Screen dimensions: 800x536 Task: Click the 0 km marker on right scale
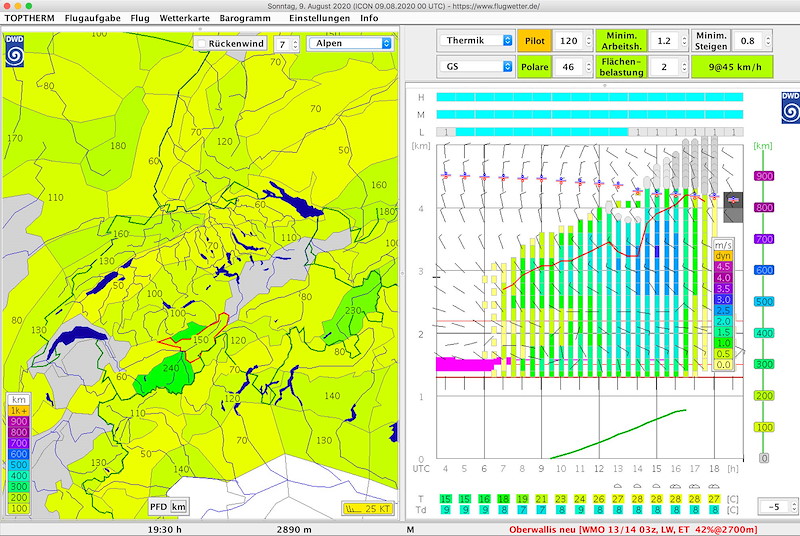(x=764, y=458)
